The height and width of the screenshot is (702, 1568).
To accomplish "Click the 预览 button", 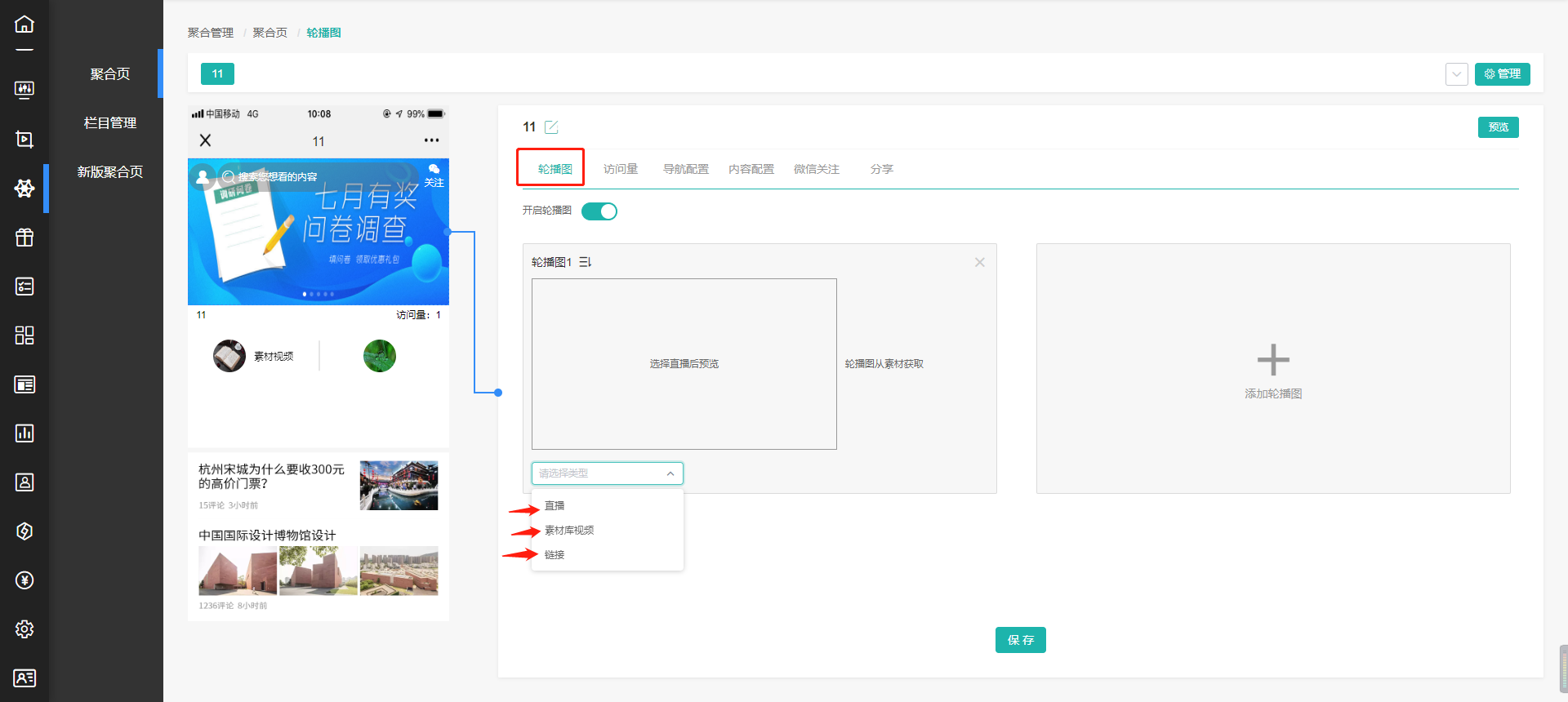I will click(x=1499, y=127).
